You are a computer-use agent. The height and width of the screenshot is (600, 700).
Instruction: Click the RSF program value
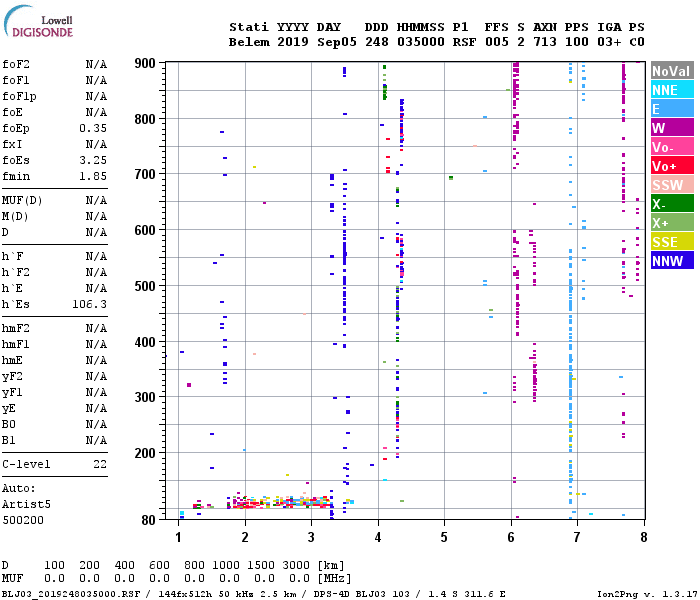tap(464, 42)
